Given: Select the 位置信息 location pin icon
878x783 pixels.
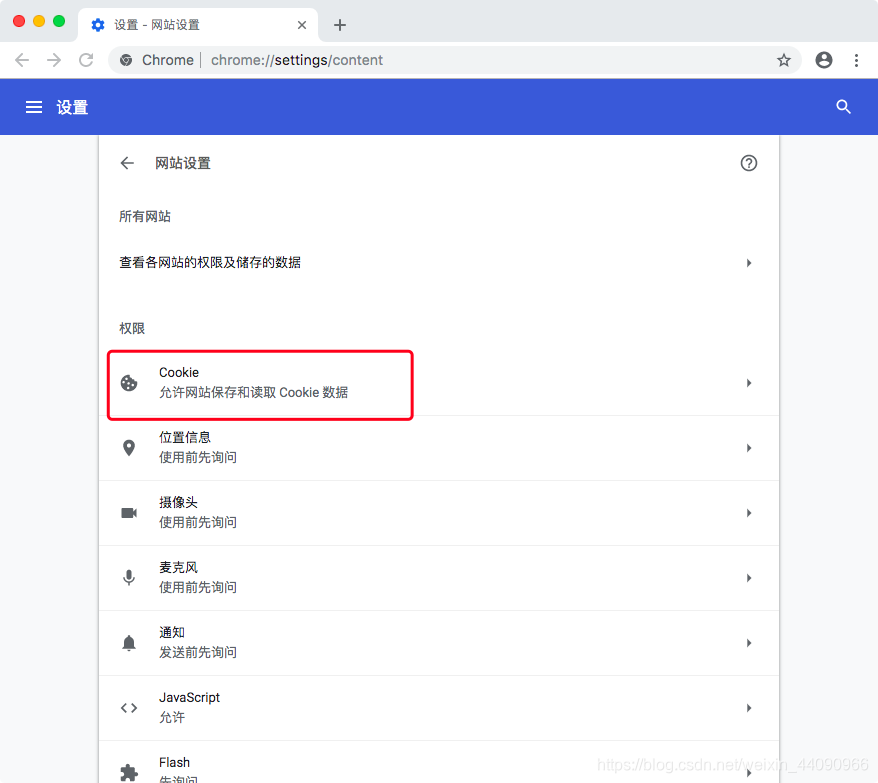Looking at the screenshot, I should (129, 447).
